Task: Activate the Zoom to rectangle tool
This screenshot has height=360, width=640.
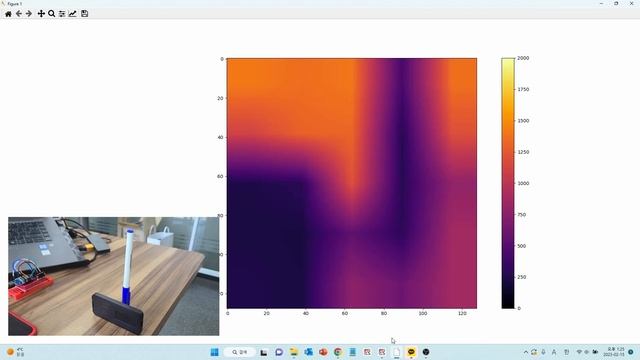Action: pyautogui.click(x=51, y=13)
